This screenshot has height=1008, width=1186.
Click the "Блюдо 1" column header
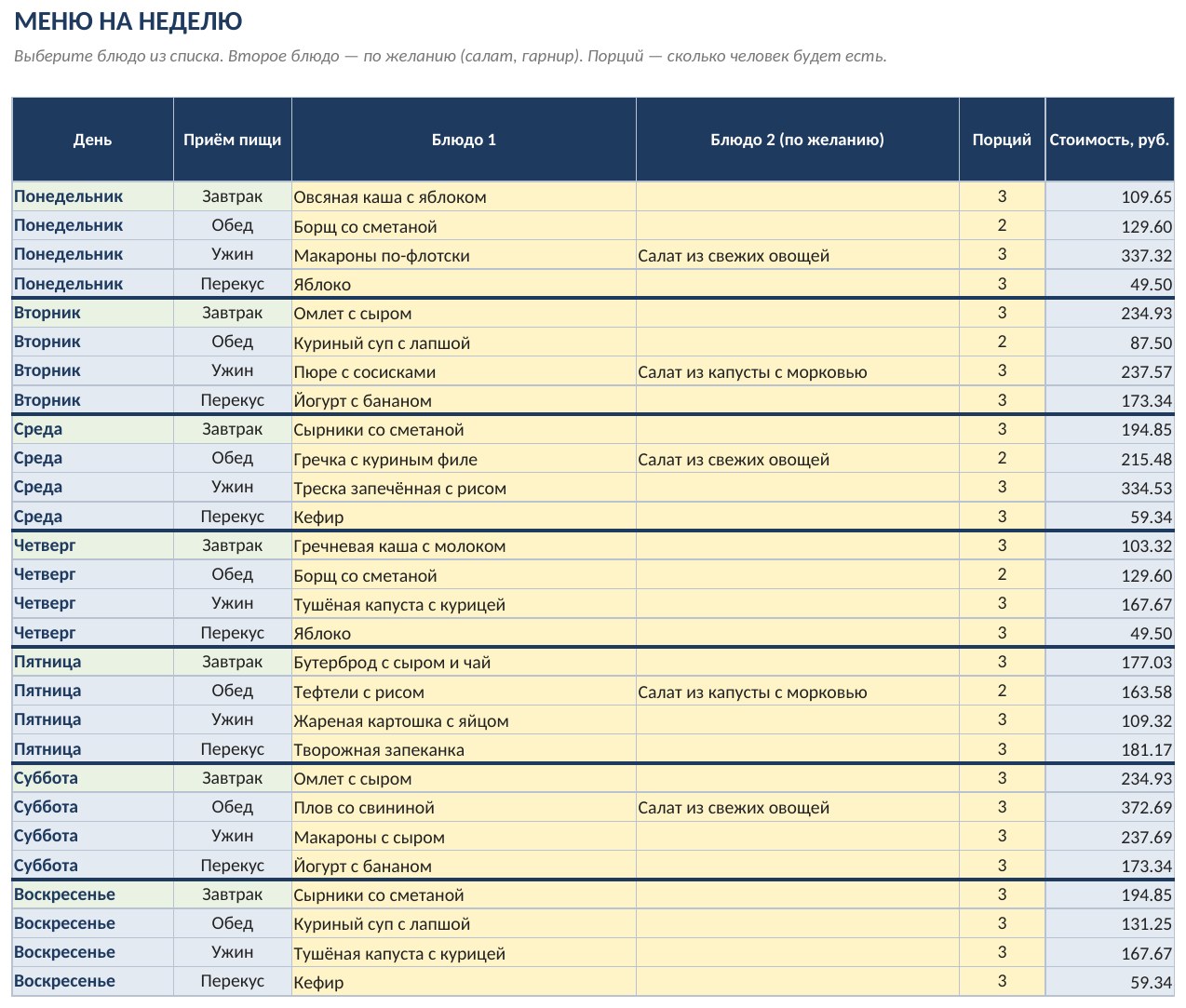464,140
